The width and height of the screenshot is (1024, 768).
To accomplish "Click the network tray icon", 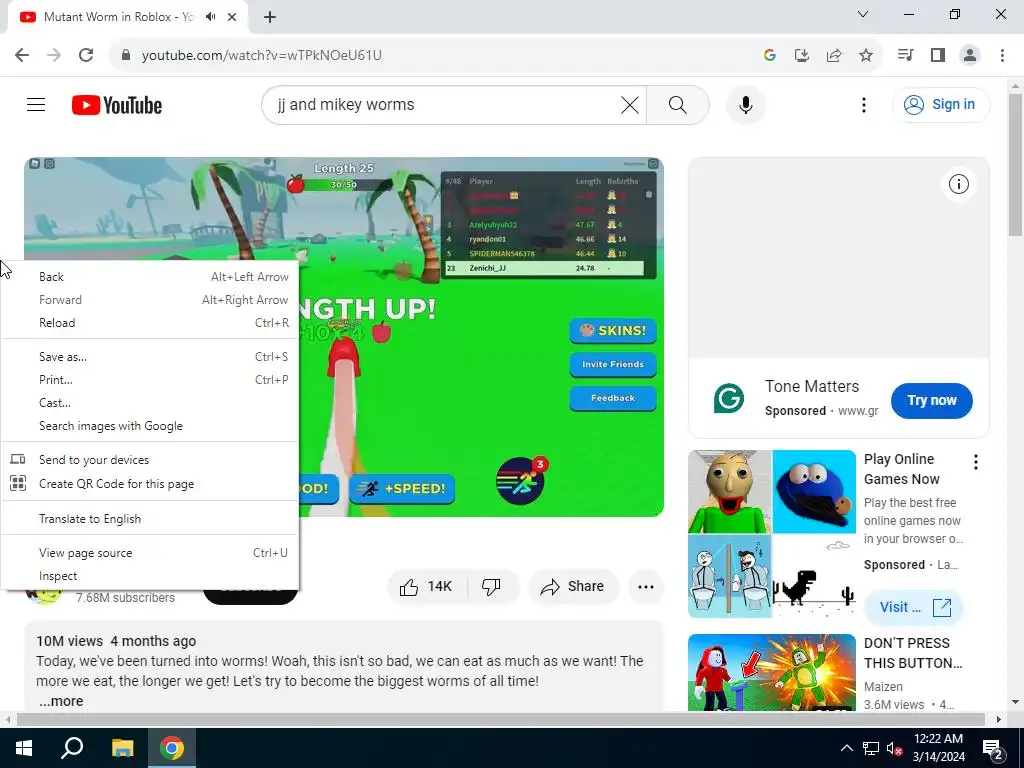I will click(871, 748).
